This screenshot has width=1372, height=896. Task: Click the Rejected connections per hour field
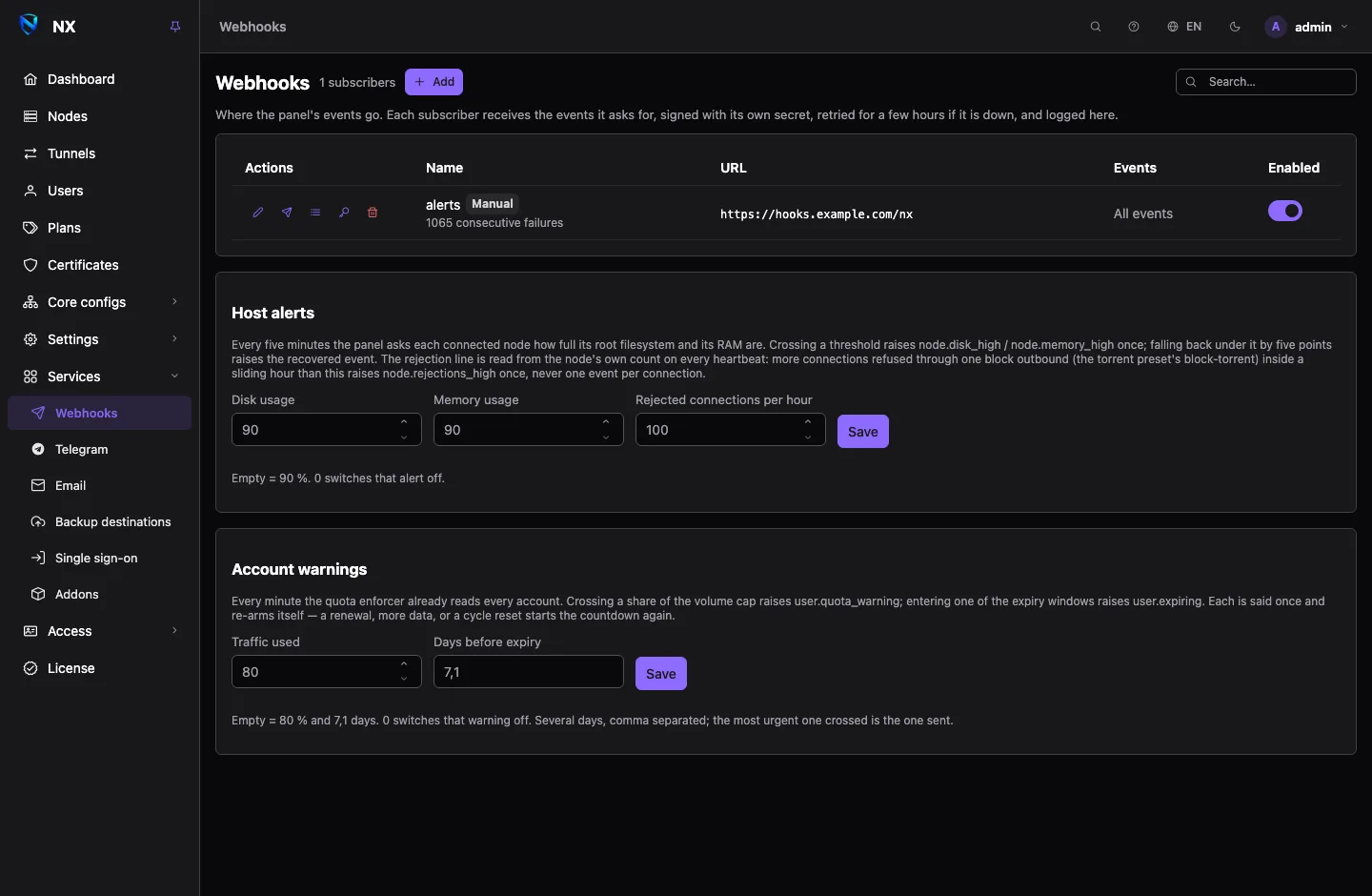730,430
